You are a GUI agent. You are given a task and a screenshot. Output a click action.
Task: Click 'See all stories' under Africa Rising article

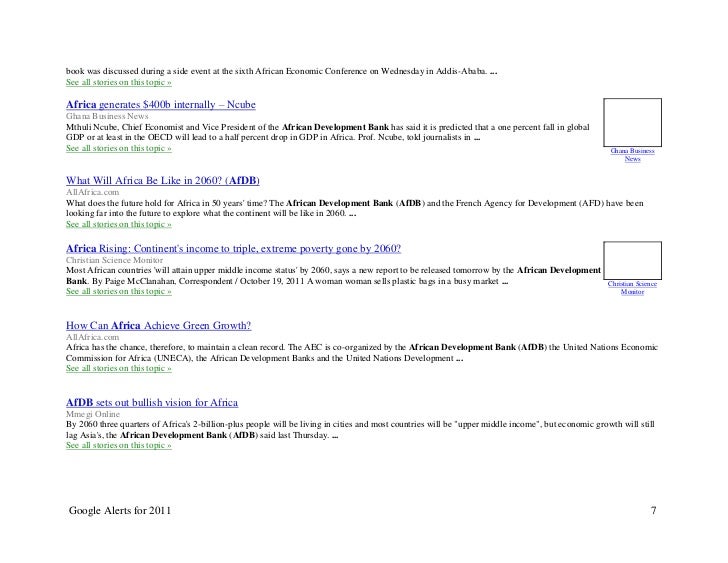point(119,291)
